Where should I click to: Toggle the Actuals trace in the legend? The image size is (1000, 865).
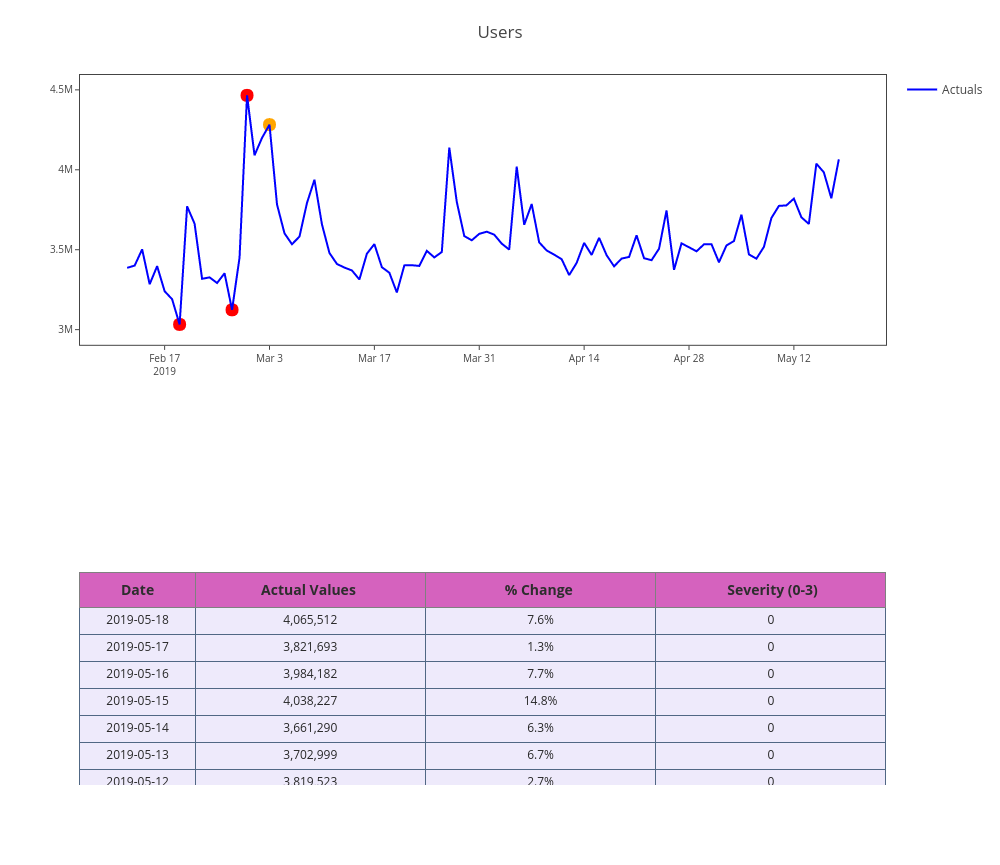coord(961,90)
